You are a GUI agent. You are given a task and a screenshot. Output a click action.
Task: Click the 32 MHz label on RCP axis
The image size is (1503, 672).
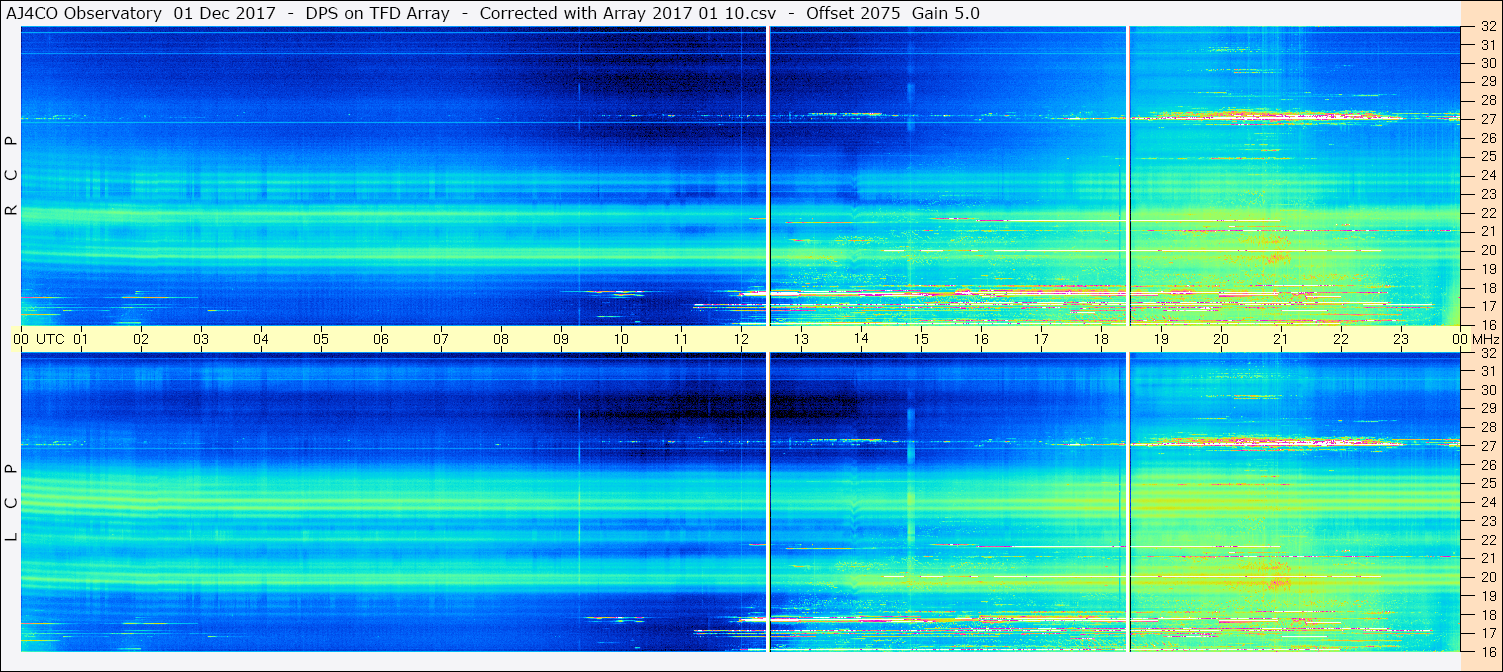tap(1487, 26)
